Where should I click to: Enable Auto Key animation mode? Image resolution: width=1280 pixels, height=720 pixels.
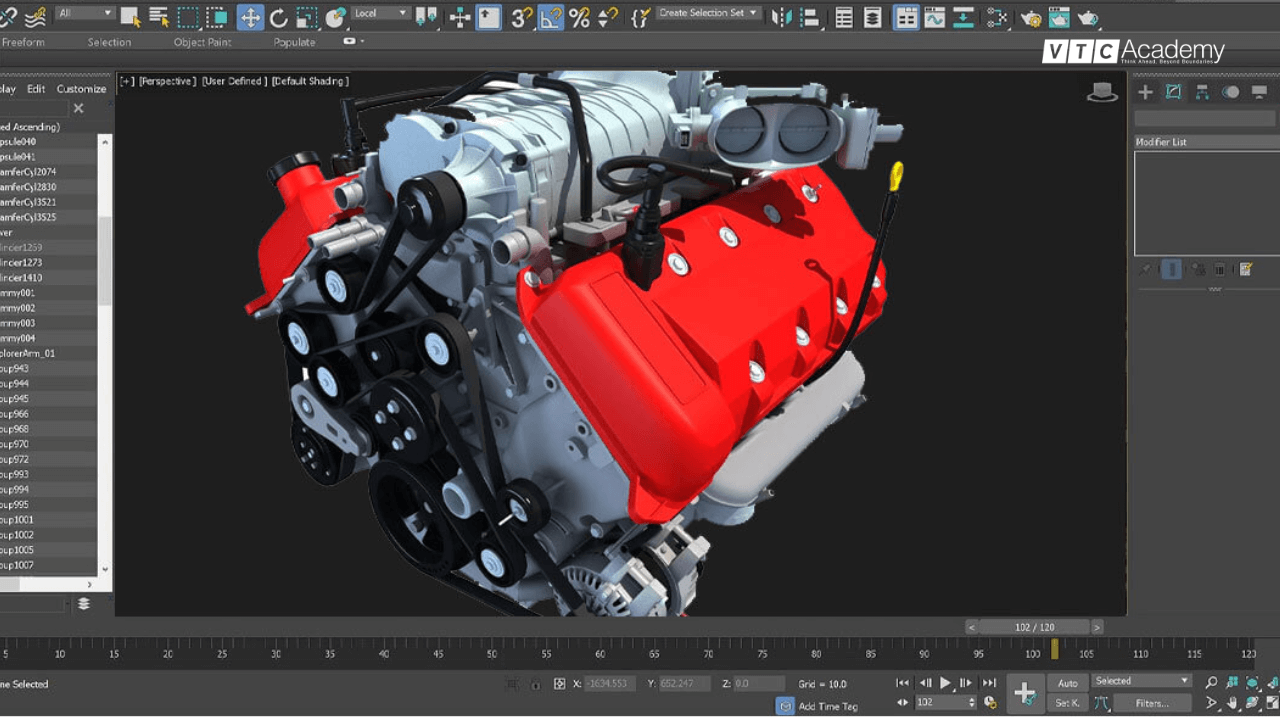point(1067,683)
